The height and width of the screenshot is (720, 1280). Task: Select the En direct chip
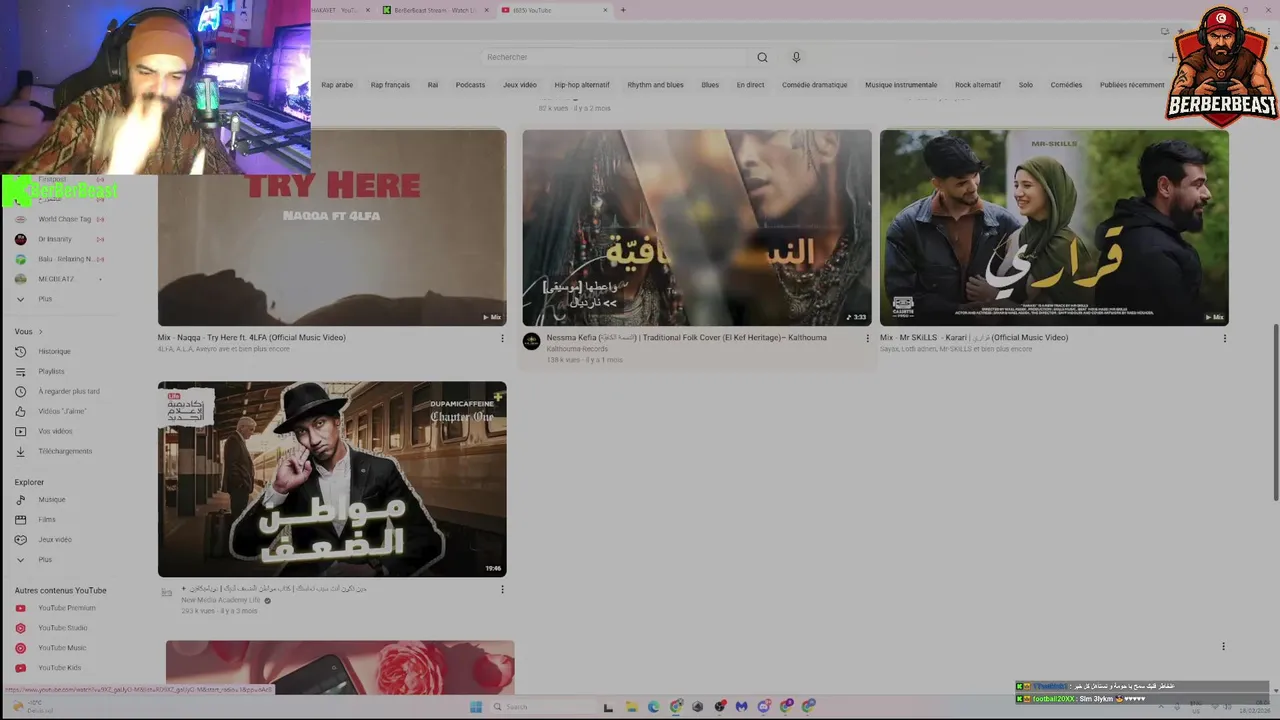pyautogui.click(x=750, y=85)
